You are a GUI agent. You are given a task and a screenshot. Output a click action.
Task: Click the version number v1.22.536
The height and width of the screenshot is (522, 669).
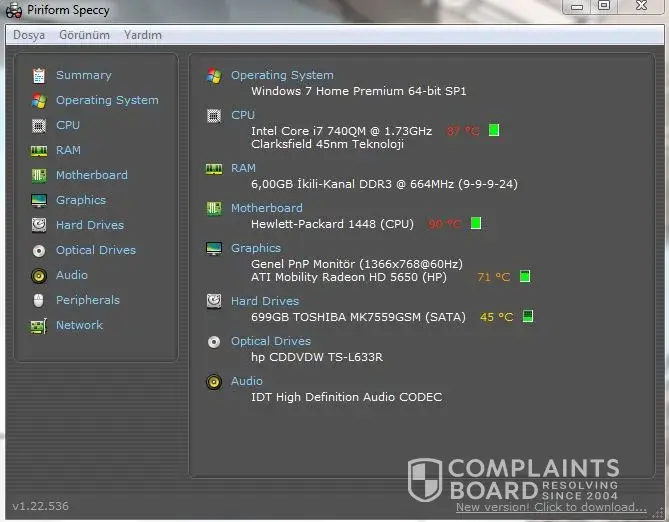click(x=41, y=506)
